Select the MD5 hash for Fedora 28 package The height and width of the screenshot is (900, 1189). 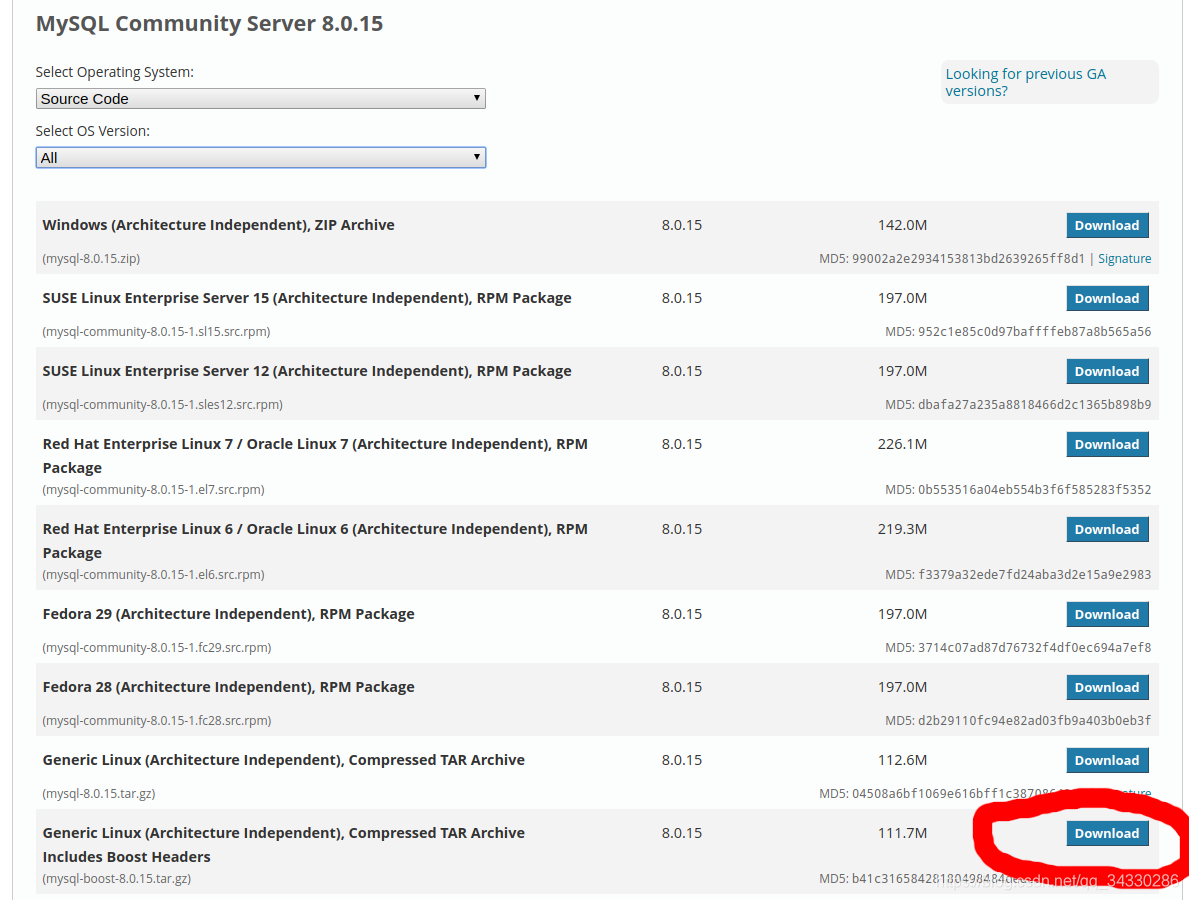[1034, 720]
